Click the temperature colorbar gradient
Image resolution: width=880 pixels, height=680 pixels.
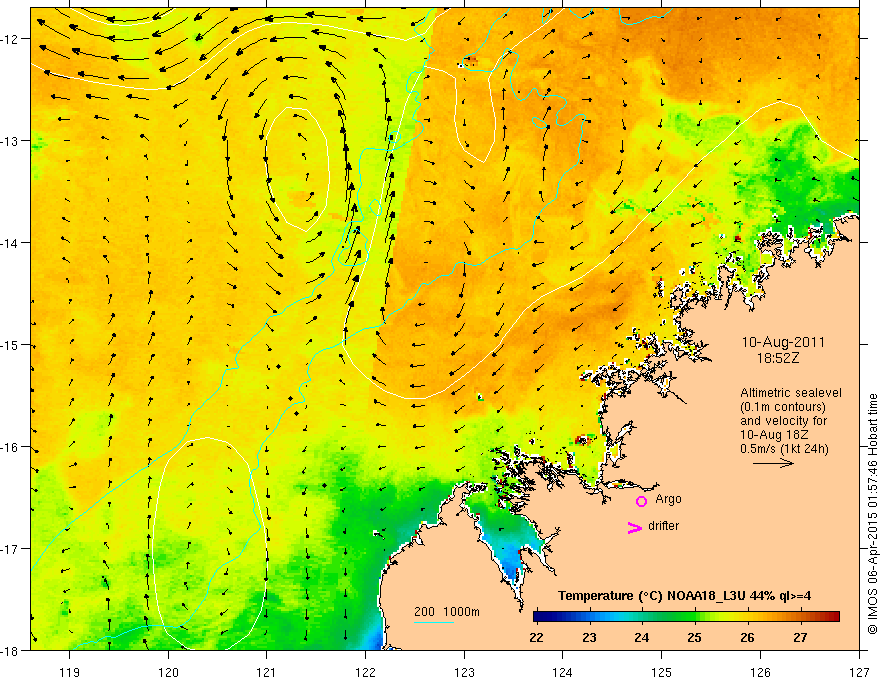point(686,617)
